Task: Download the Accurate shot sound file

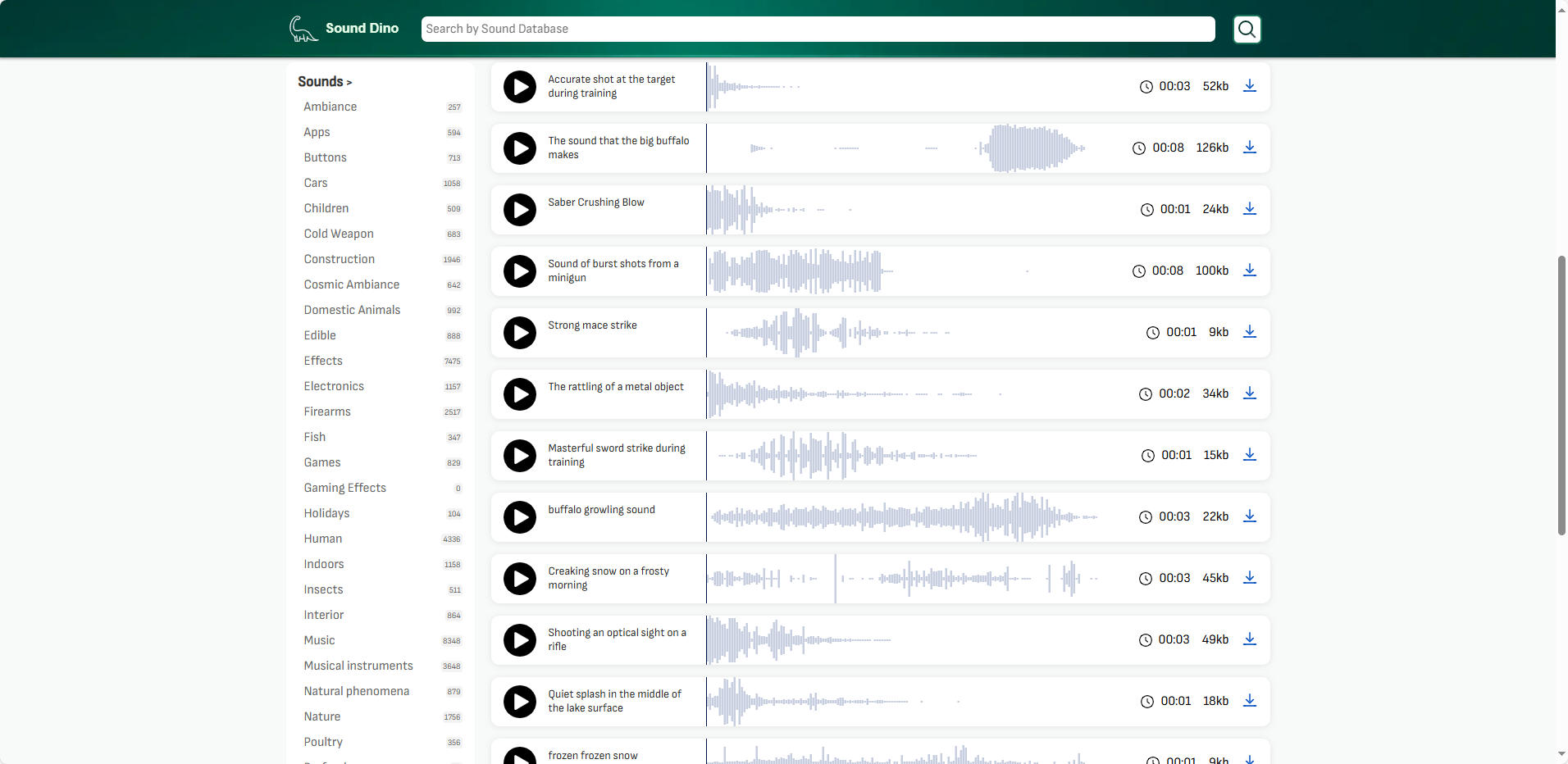Action: 1249,86
